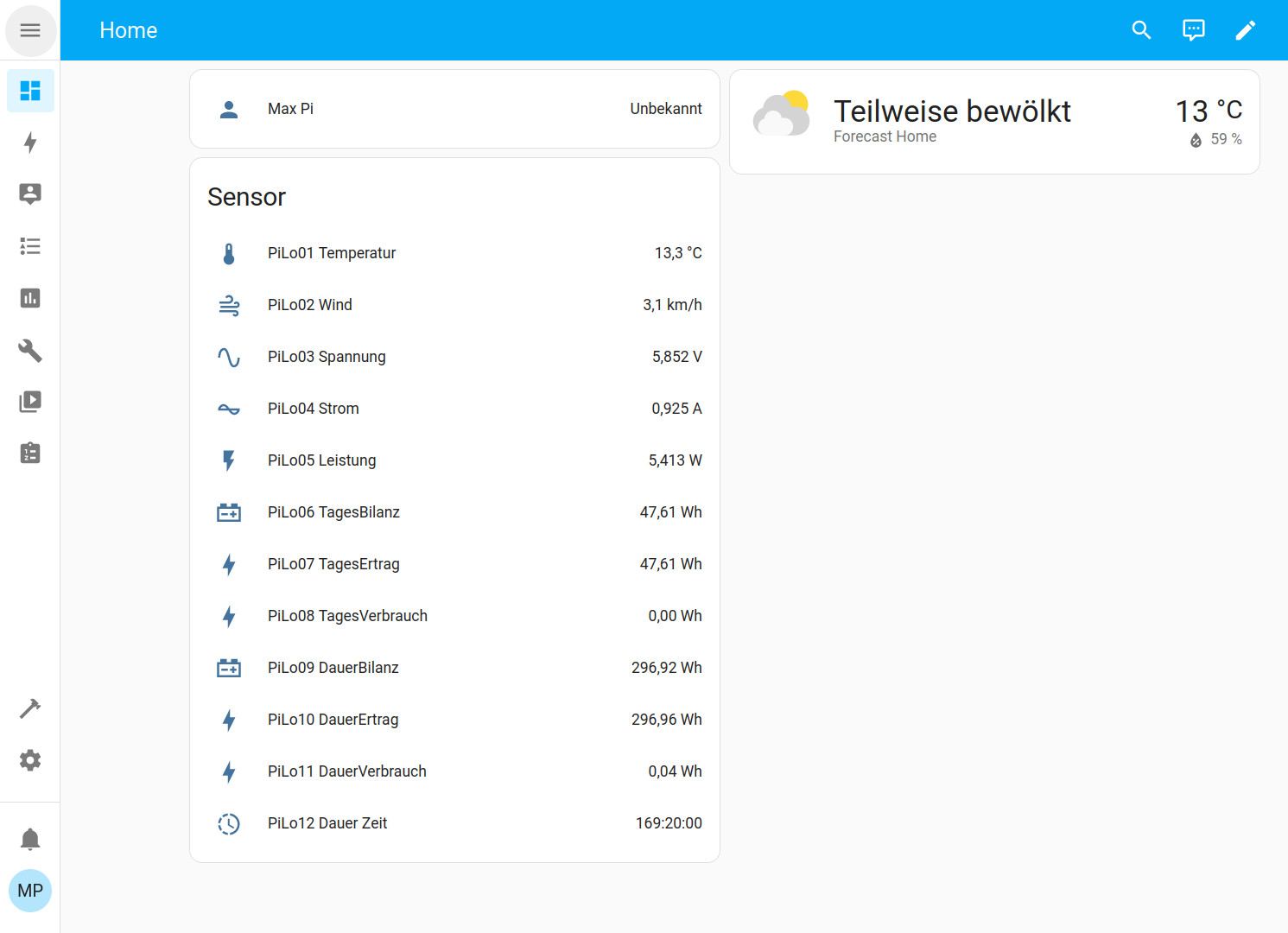Image resolution: width=1288 pixels, height=933 pixels.
Task: Open PiLo02 Wind sensor details
Action: [454, 305]
